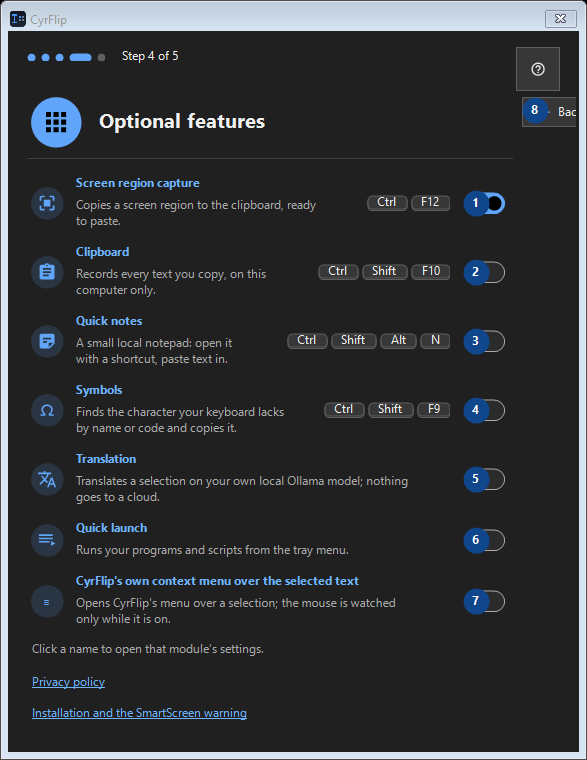Viewport: 587px width, 760px height.
Task: Turn on the Quick launch toggle
Action: (x=485, y=540)
